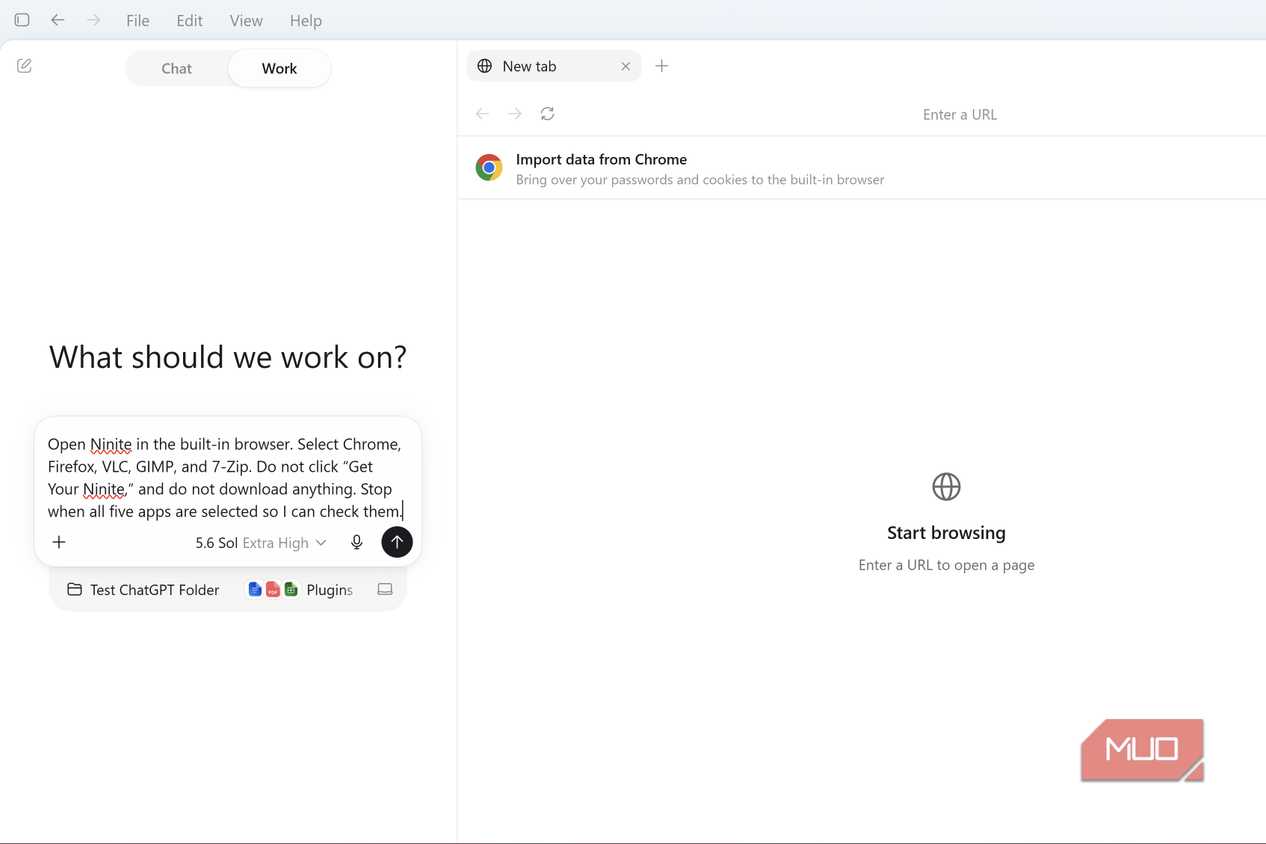
Task: Activate microphone voice input
Action: [x=356, y=542]
